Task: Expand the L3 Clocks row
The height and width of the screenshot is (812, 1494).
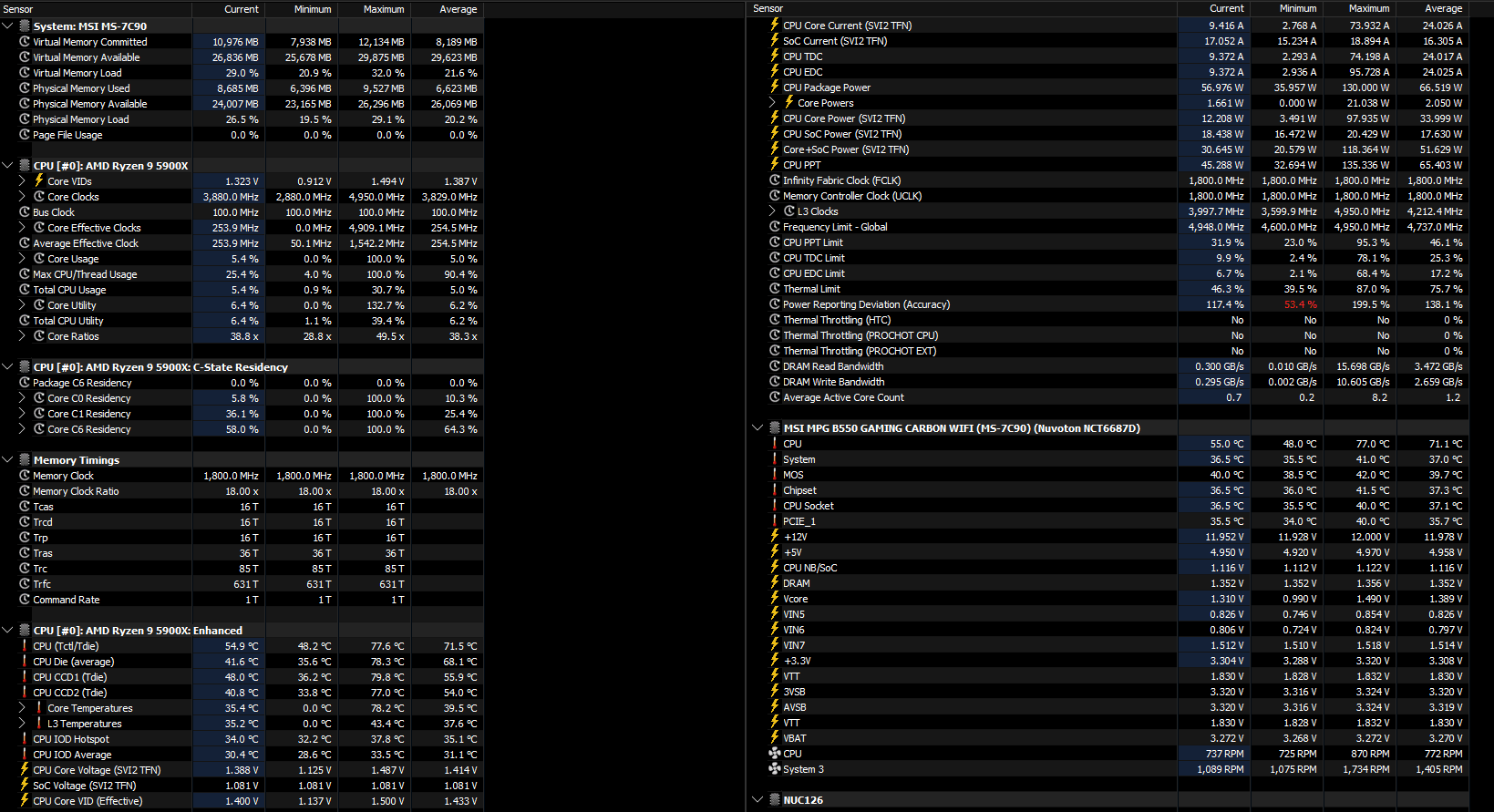Action: coord(773,211)
